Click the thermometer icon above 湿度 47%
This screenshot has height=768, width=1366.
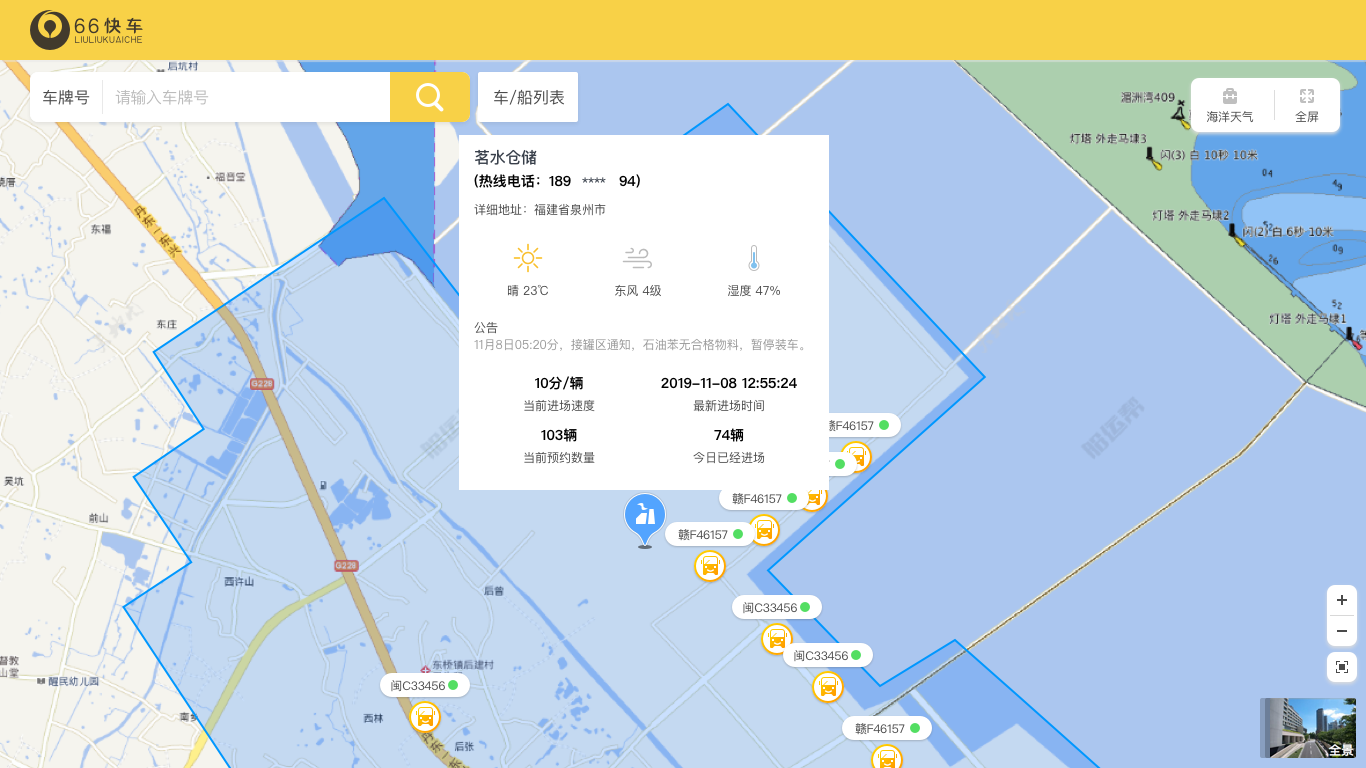click(x=753, y=259)
